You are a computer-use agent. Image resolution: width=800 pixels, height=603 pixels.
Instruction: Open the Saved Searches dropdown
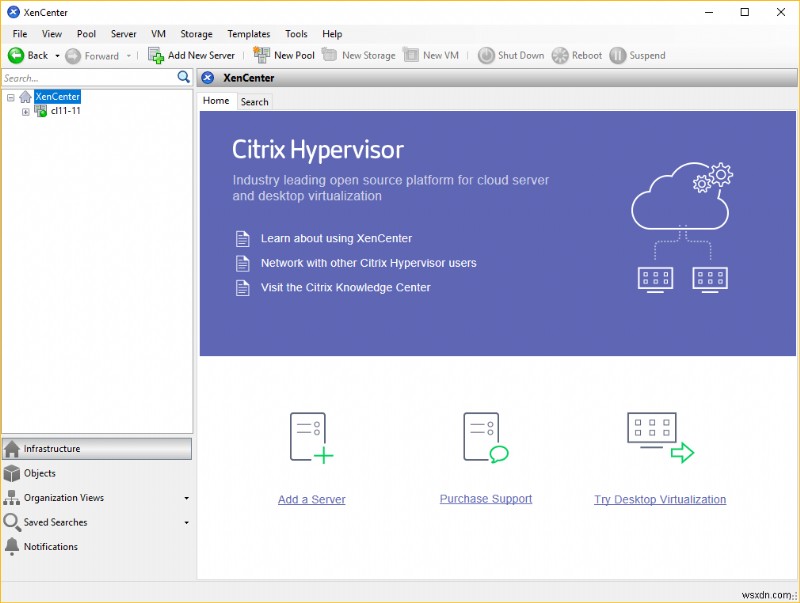(185, 522)
